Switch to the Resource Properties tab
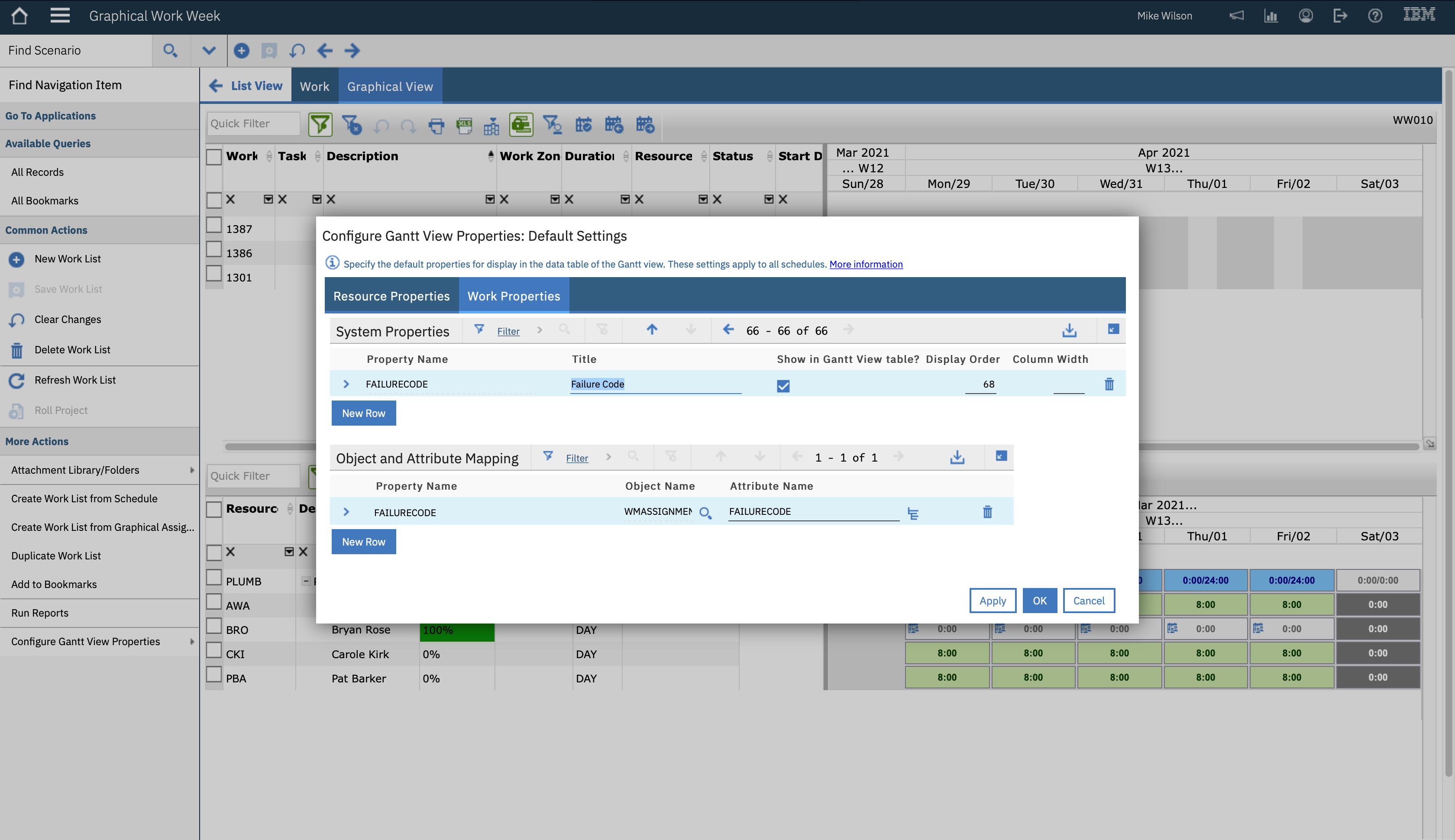 [x=391, y=296]
